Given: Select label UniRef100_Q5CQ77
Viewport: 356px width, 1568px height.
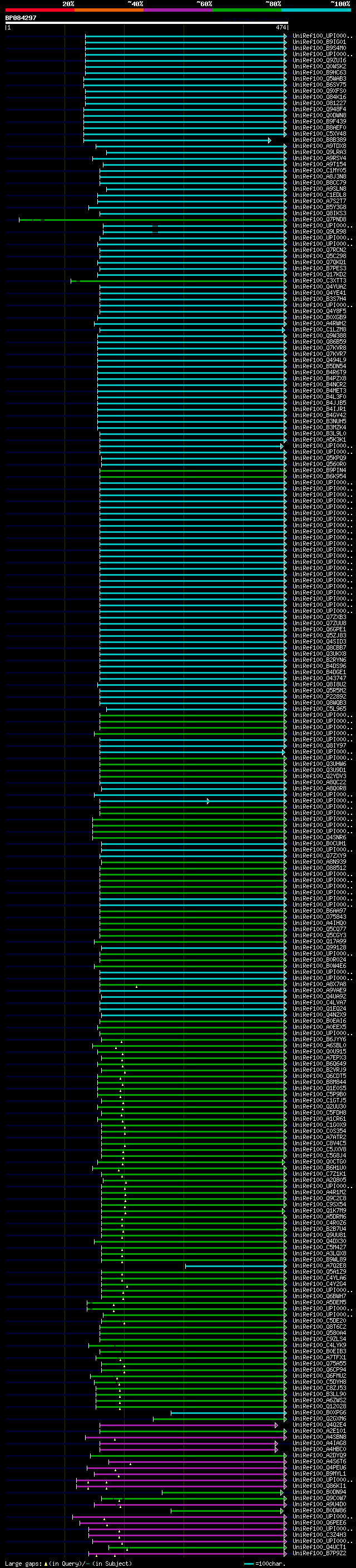Looking at the screenshot, I should tap(319, 929).
